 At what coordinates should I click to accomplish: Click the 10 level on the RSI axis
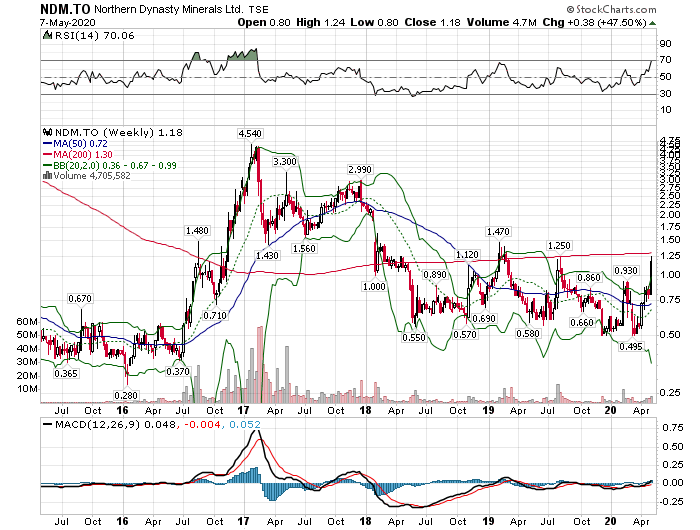pyautogui.click(x=666, y=110)
